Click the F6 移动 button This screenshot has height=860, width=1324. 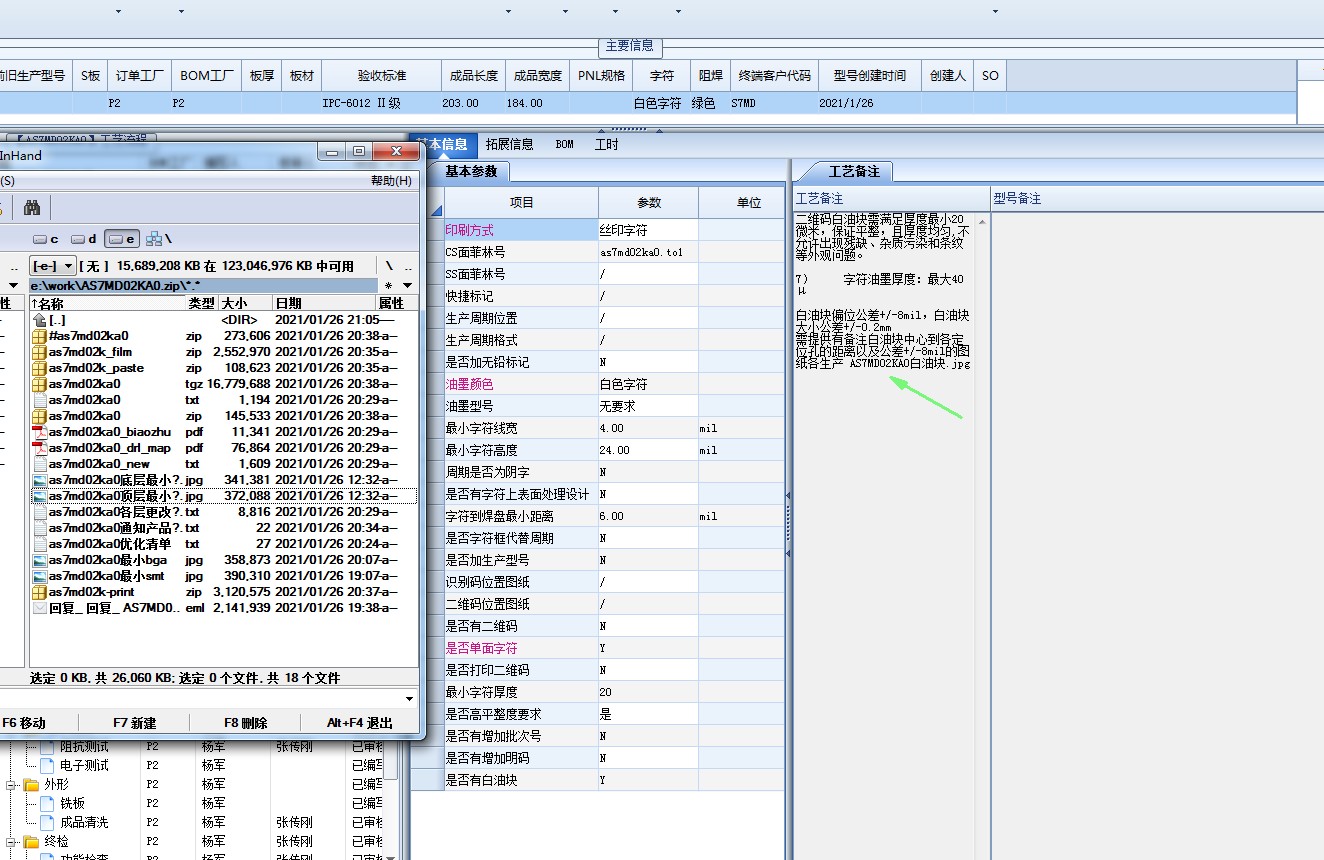[x=23, y=722]
